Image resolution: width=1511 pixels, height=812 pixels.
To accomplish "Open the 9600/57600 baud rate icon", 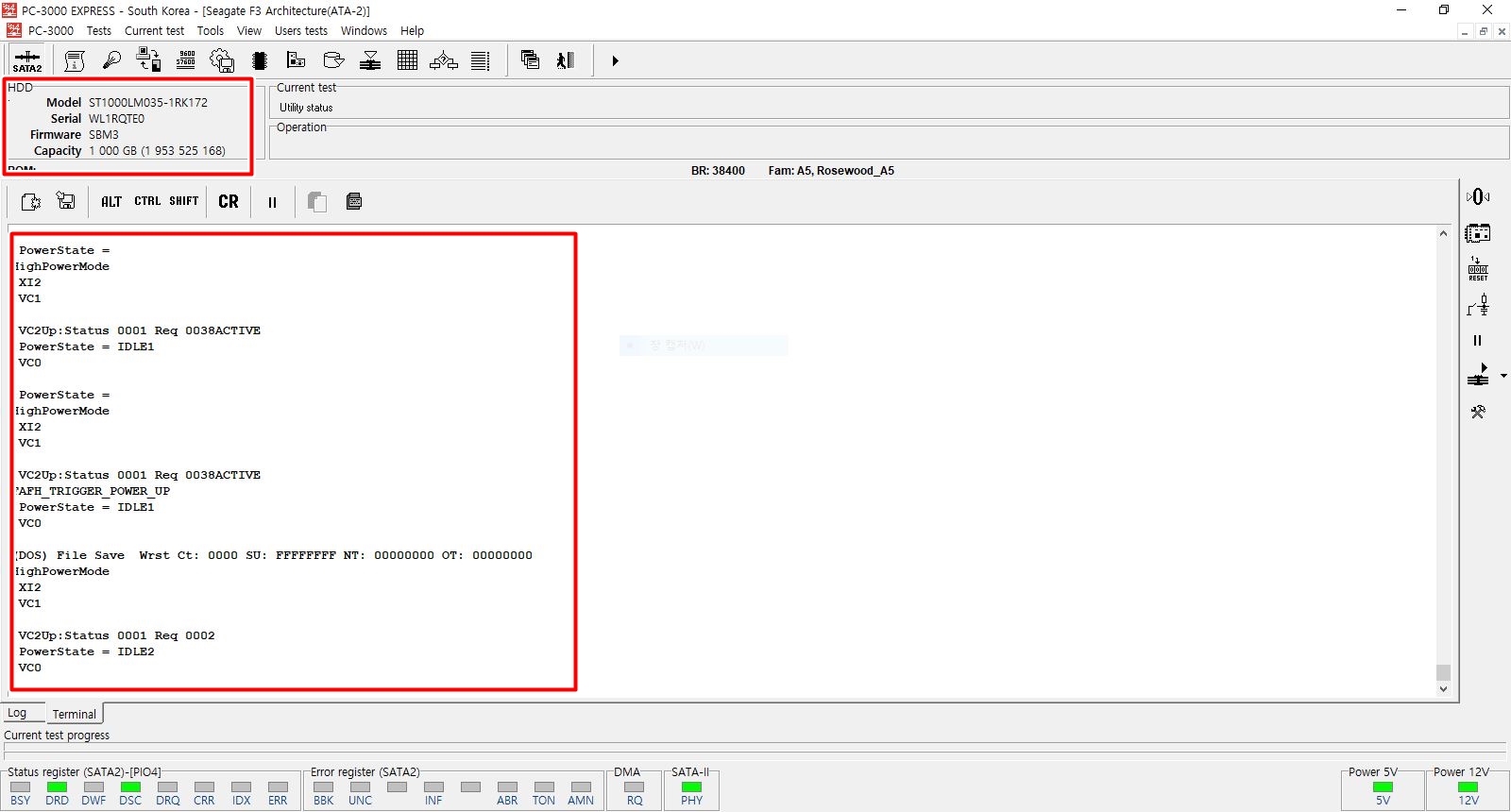I will (x=186, y=60).
